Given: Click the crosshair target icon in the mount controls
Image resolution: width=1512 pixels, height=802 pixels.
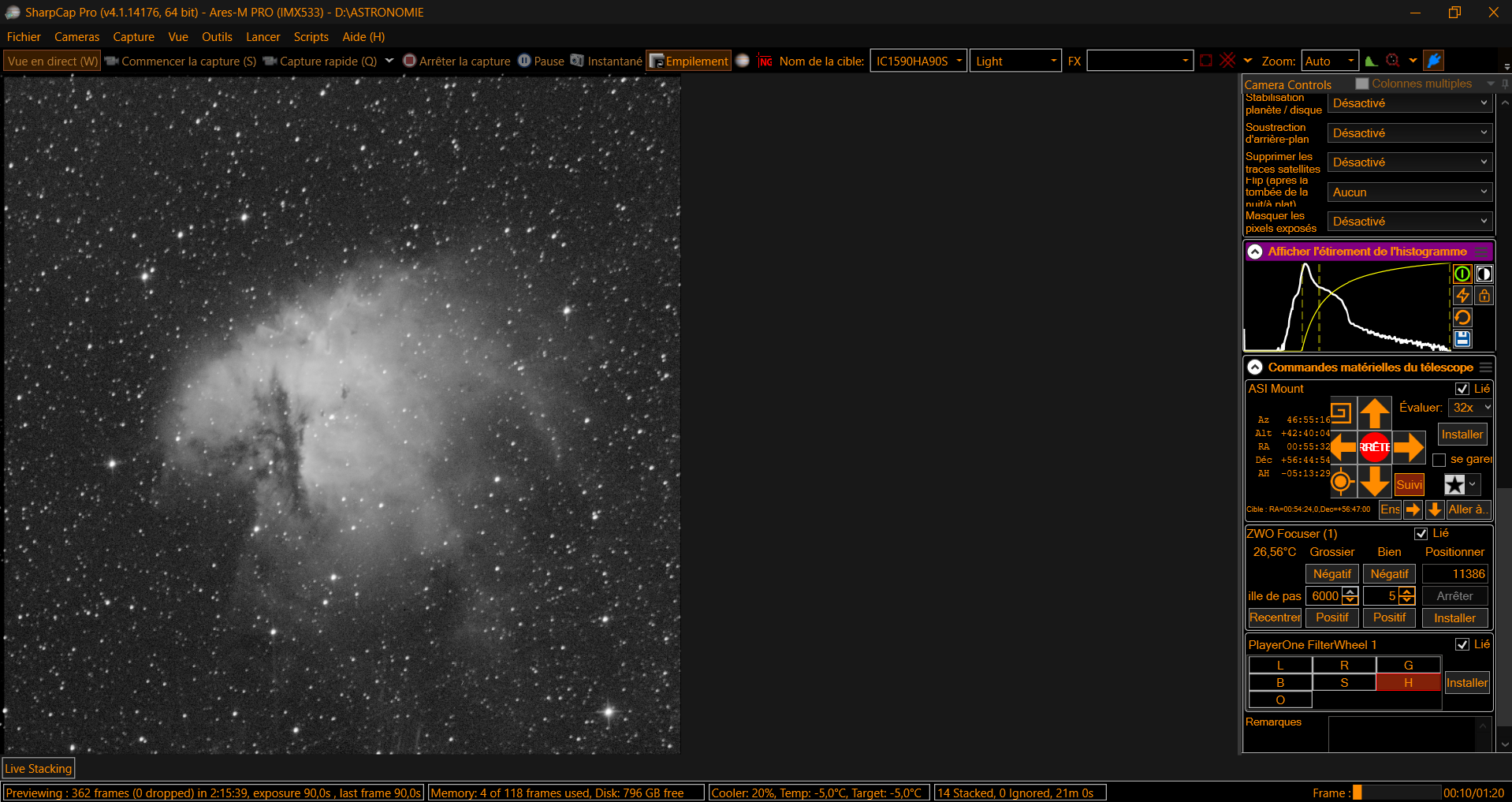Looking at the screenshot, I should tap(1341, 481).
